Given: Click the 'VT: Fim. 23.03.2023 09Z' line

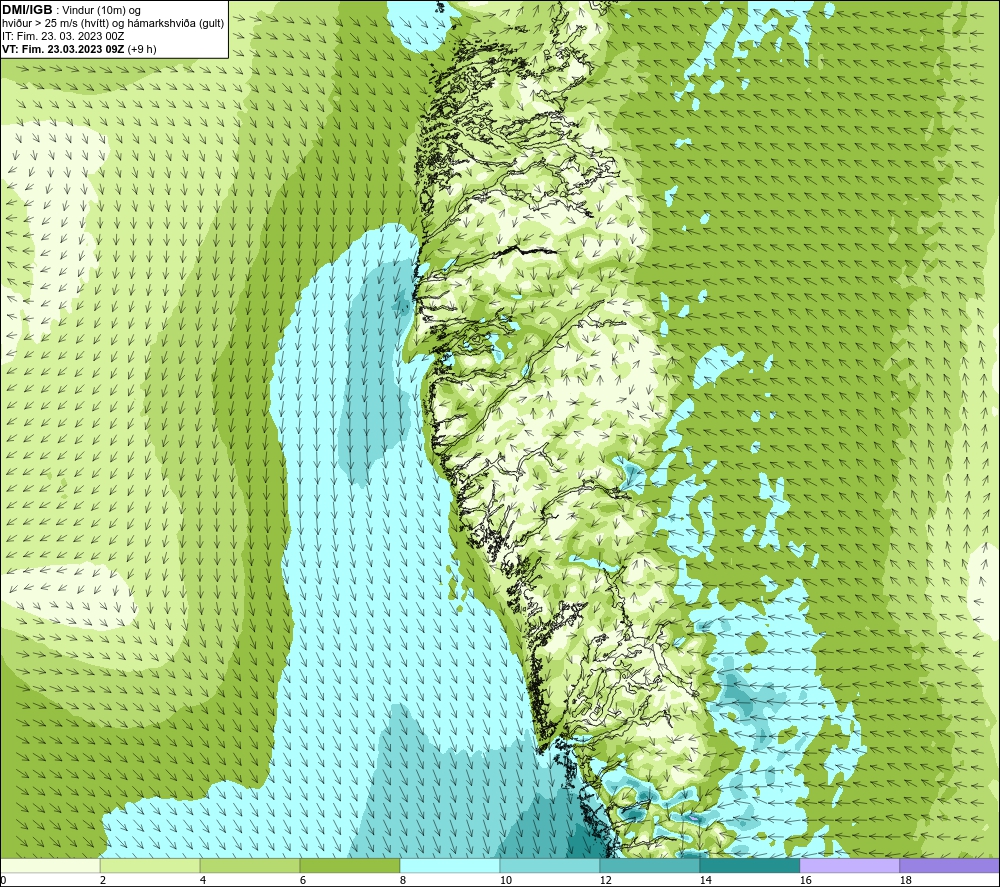Looking at the screenshot, I should (63, 49).
